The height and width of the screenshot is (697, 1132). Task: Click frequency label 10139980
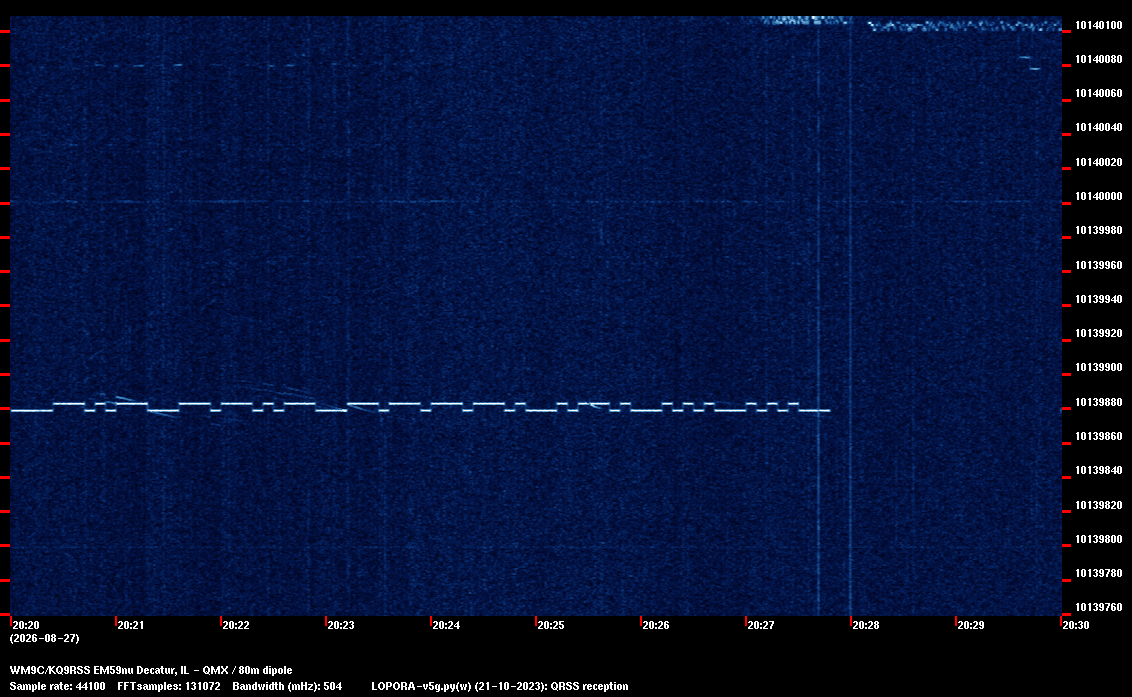point(1099,230)
